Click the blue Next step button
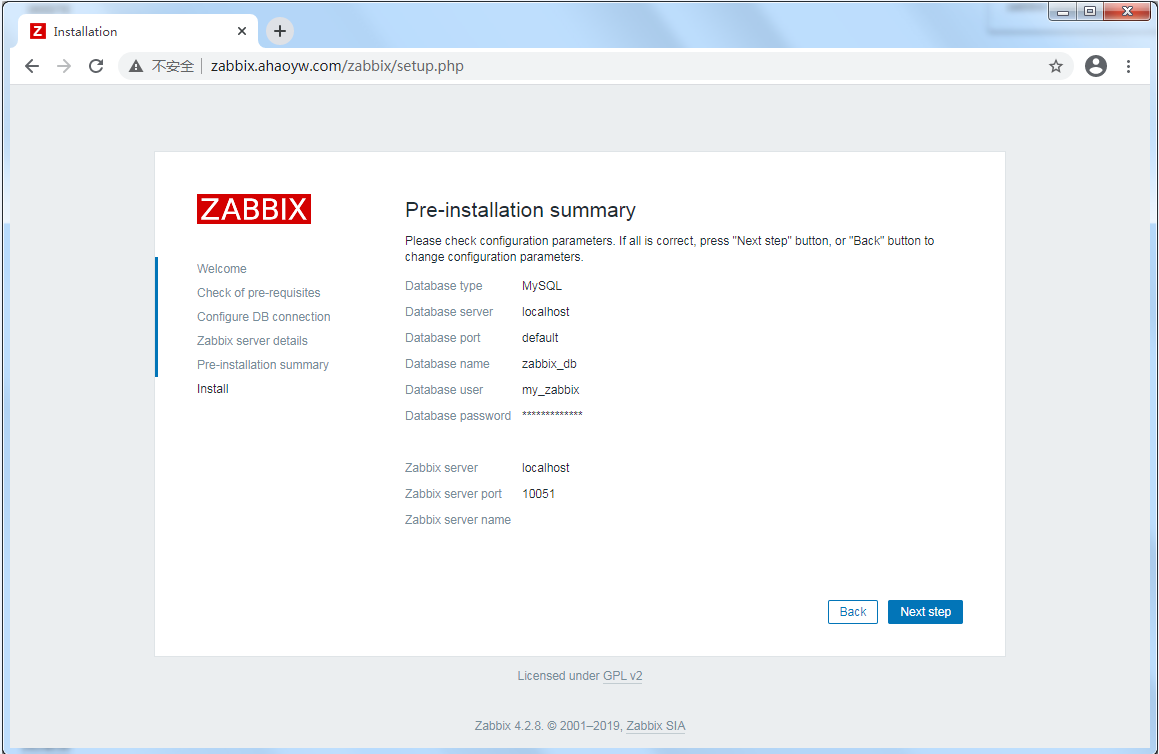Image resolution: width=1159 pixels, height=754 pixels. tap(925, 612)
